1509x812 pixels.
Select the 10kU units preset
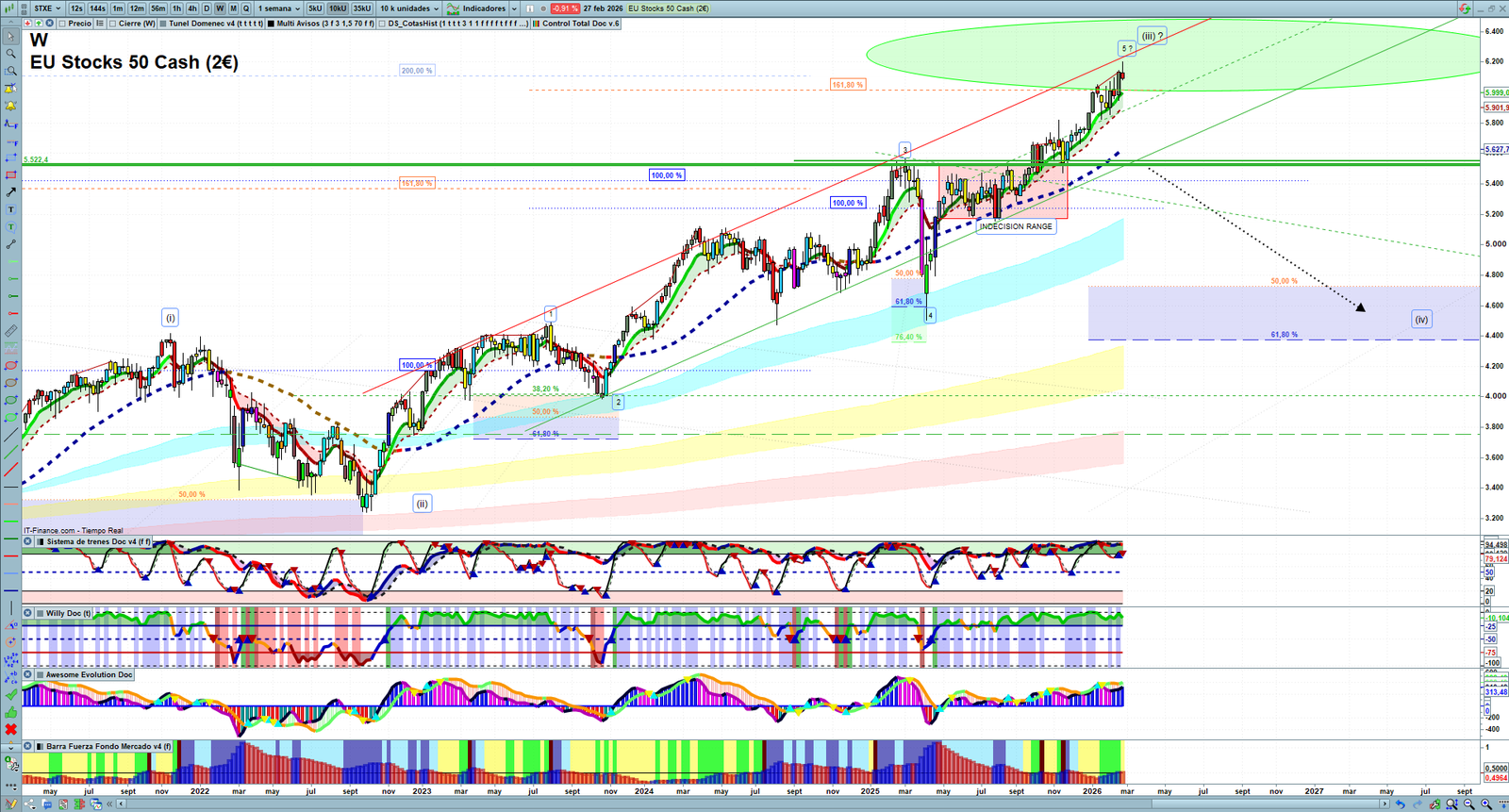[338, 8]
